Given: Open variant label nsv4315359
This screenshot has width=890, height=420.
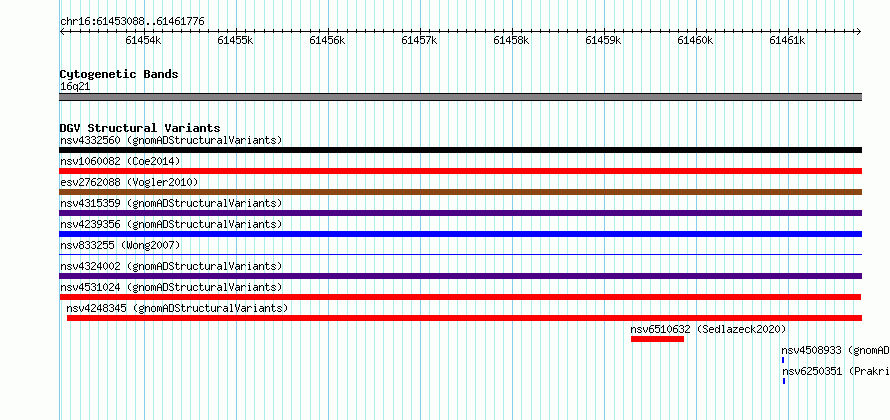Looking at the screenshot, I should pos(171,203).
